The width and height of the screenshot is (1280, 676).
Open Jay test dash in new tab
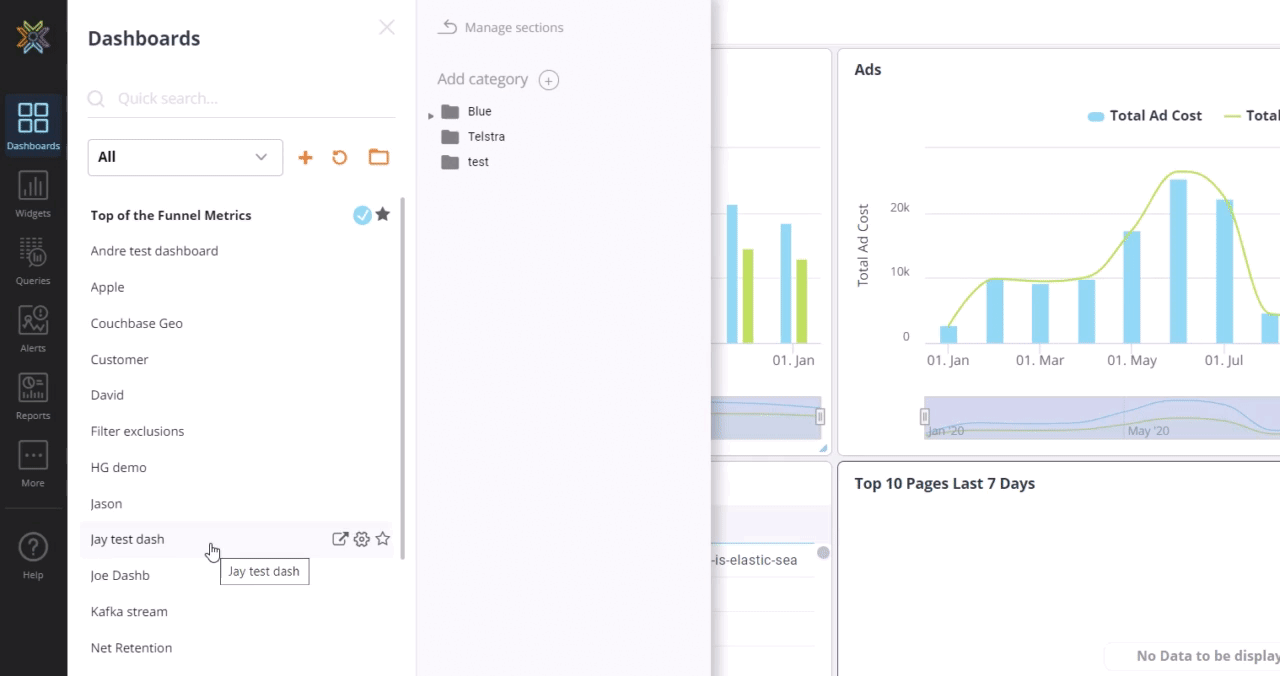click(x=340, y=539)
